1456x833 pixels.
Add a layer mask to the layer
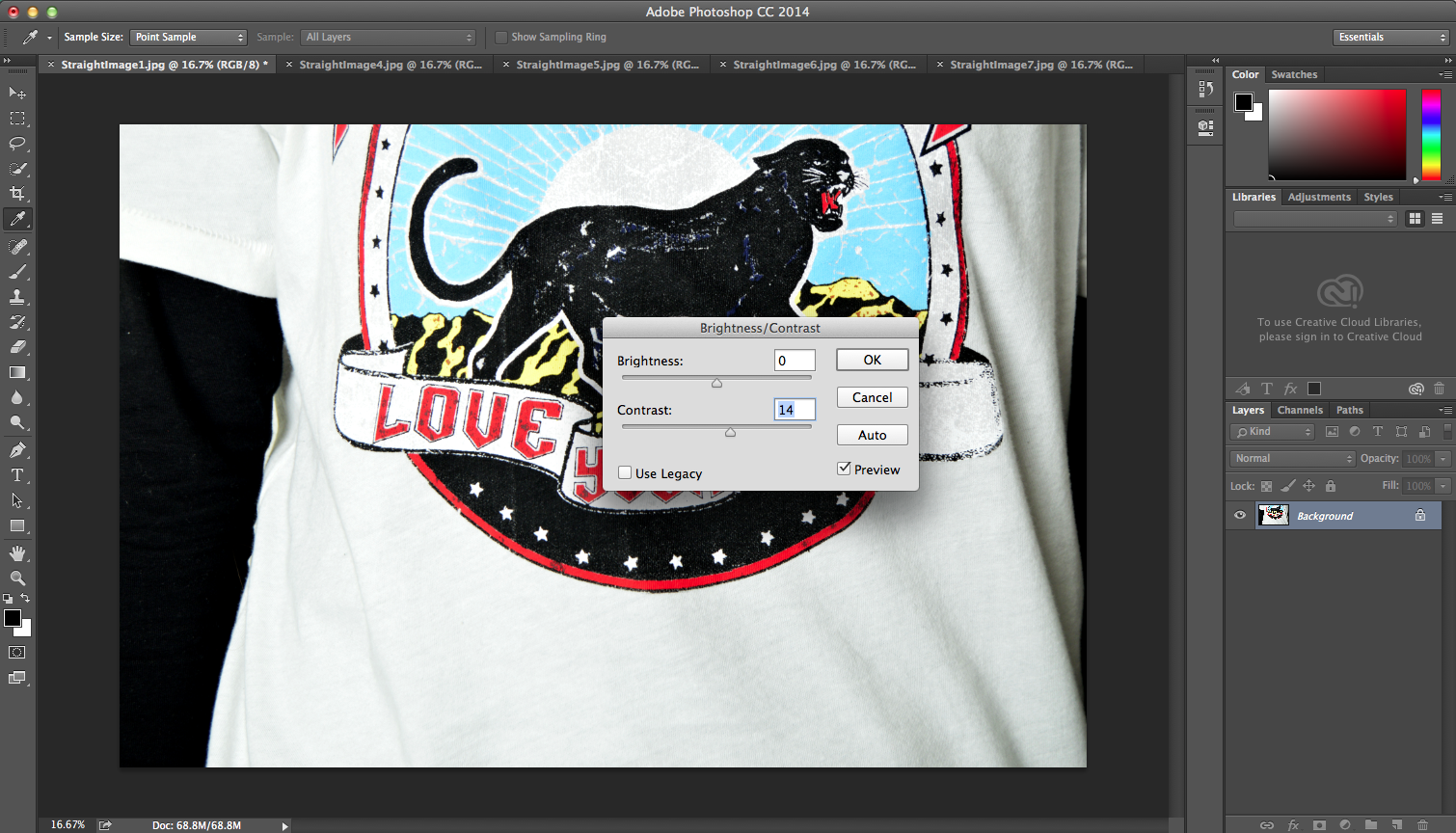[1319, 825]
